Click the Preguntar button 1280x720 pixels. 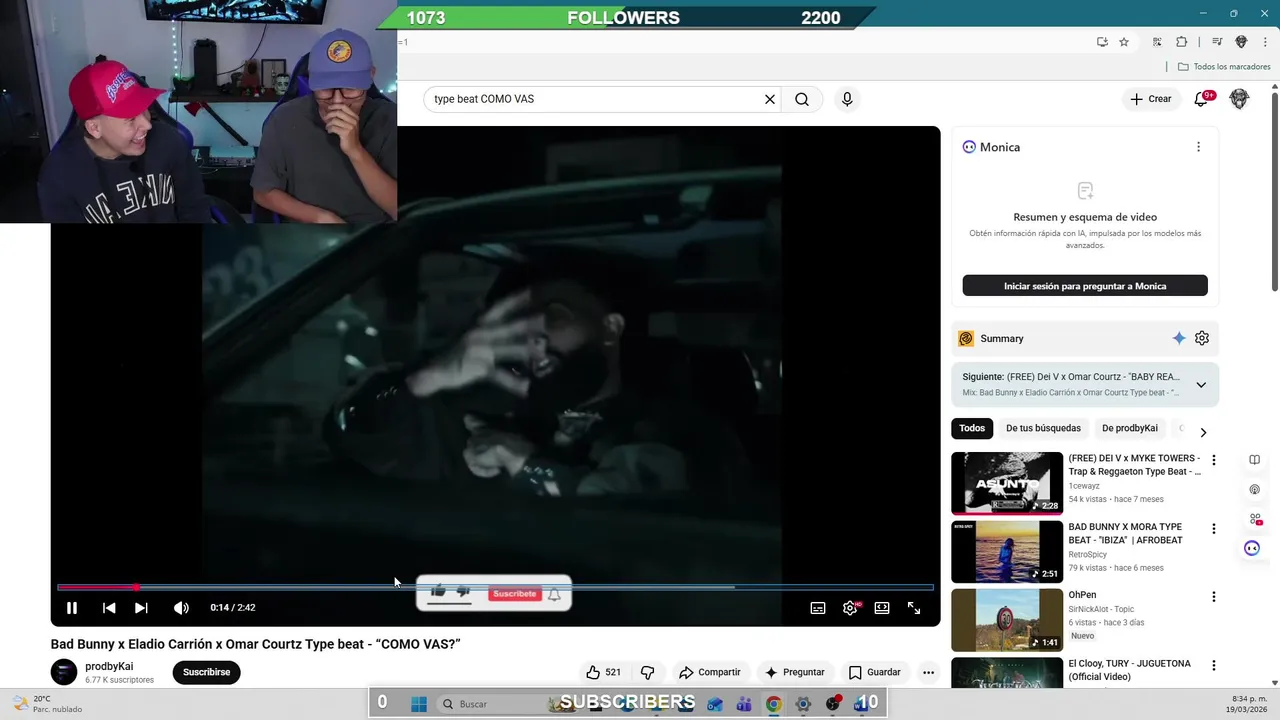(794, 672)
